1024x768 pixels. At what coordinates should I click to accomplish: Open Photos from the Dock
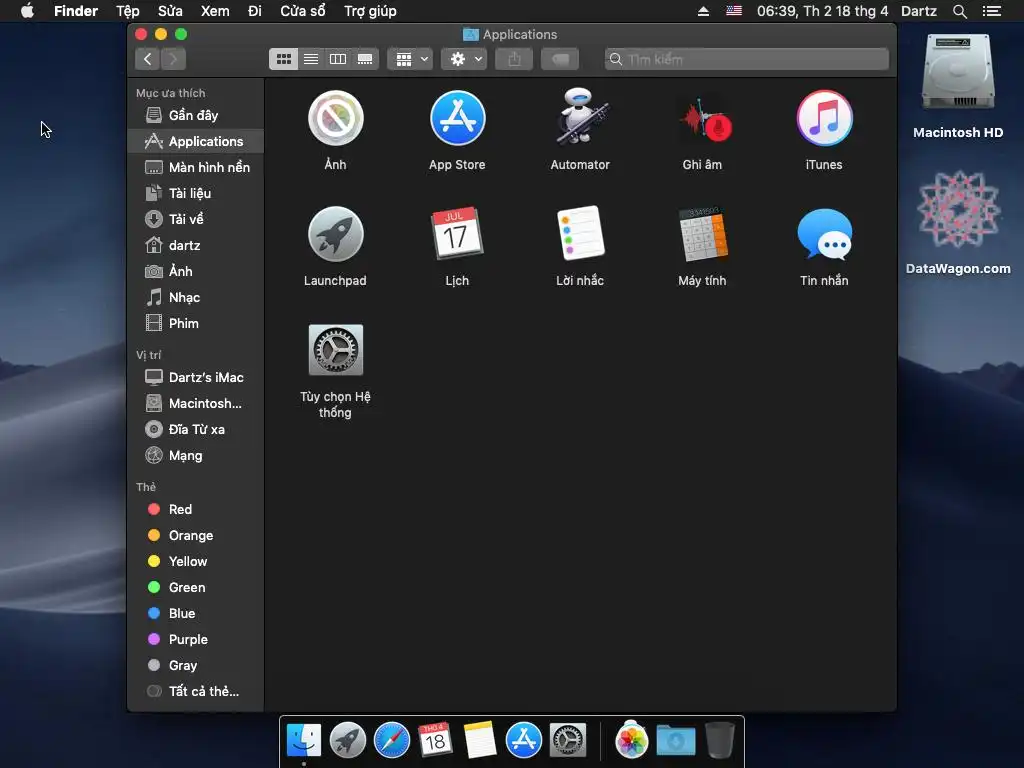631,741
